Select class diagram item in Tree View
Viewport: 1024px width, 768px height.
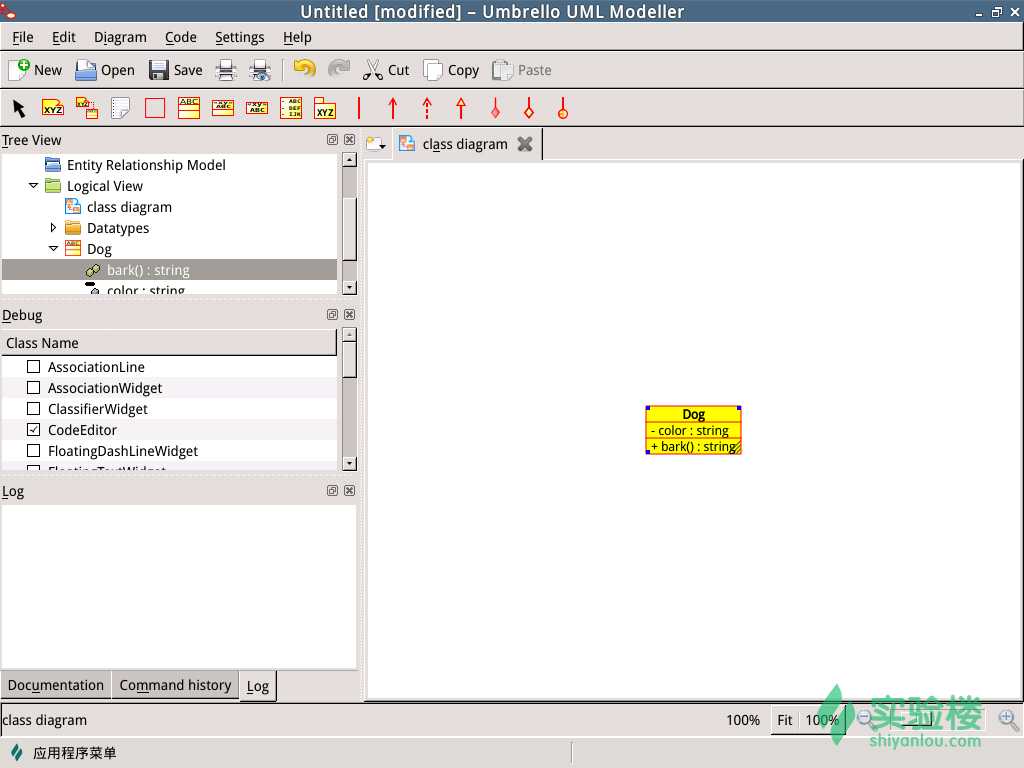pos(129,207)
